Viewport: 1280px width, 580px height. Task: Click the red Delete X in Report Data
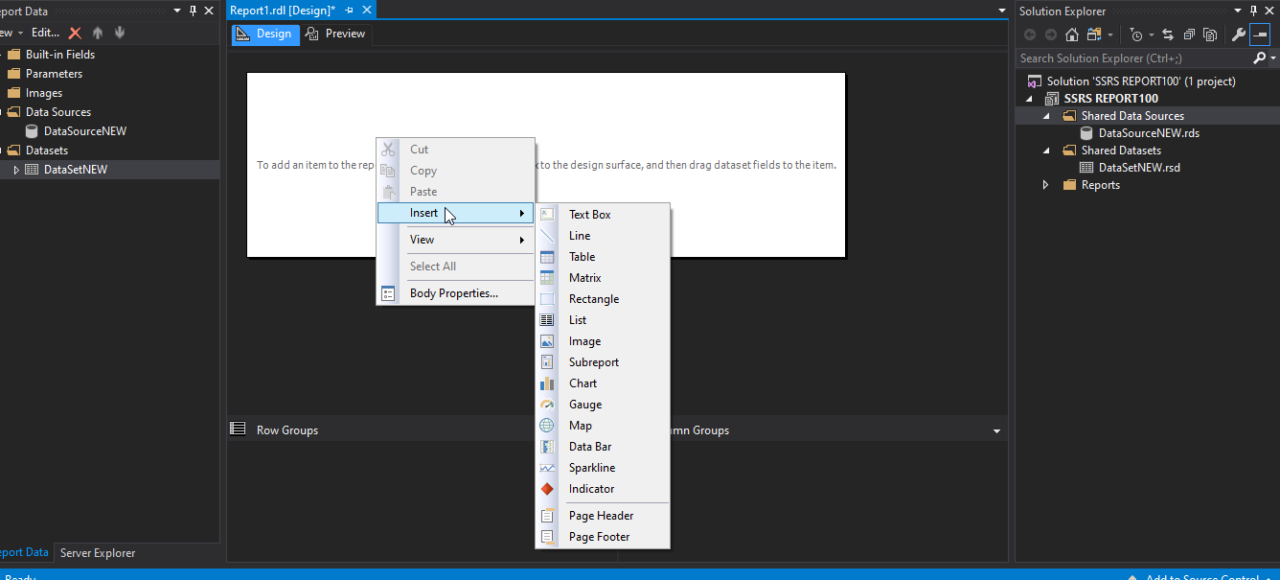coord(75,33)
